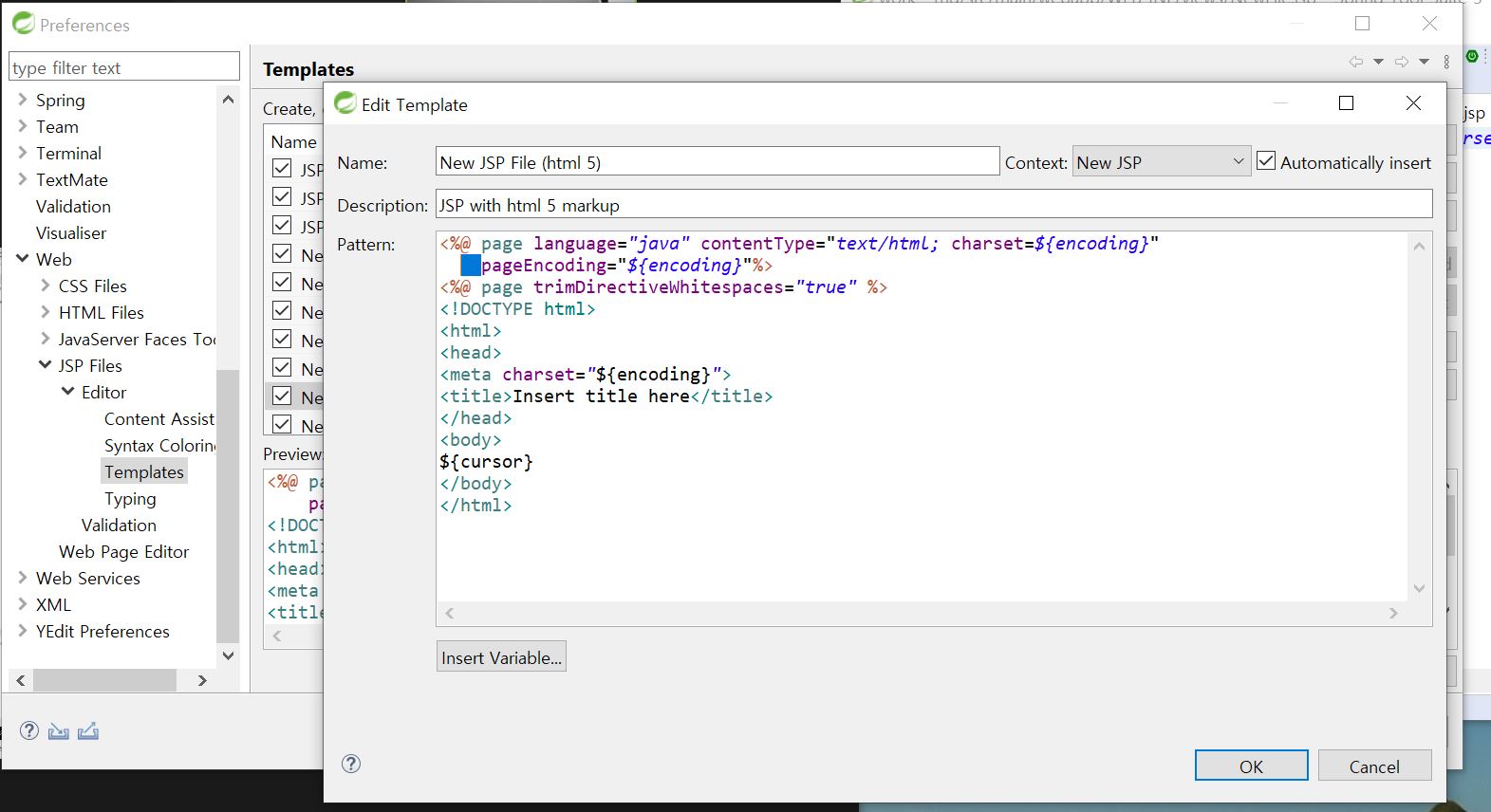The width and height of the screenshot is (1491, 812).
Task: Click the DOCTYPE html line in Pattern
Action: [x=517, y=309]
